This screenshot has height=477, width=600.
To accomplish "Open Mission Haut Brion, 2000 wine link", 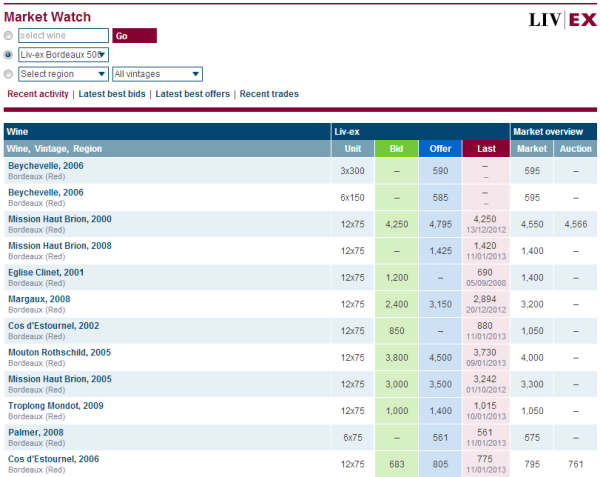I will point(60,219).
